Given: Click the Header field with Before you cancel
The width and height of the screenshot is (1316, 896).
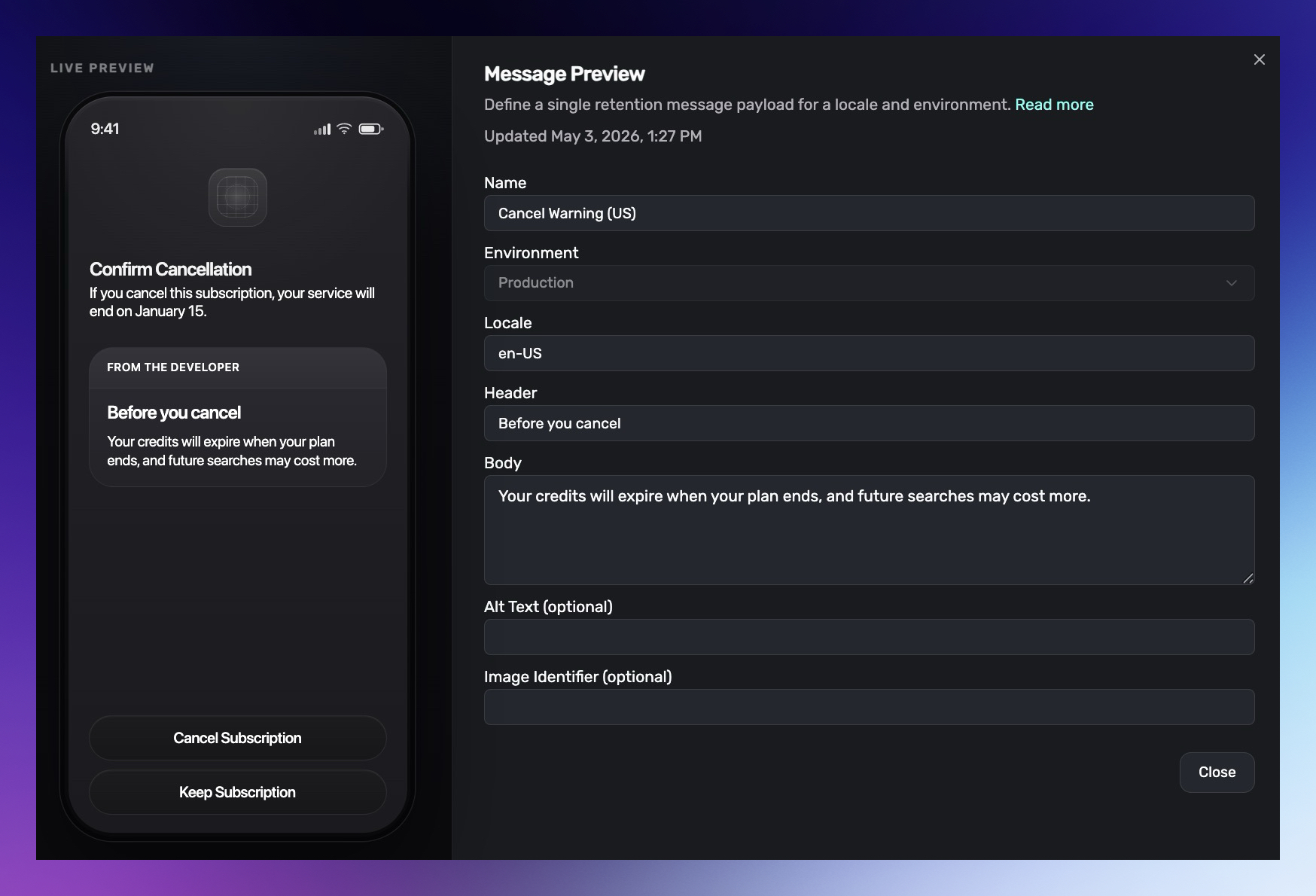Looking at the screenshot, I should 869,423.
